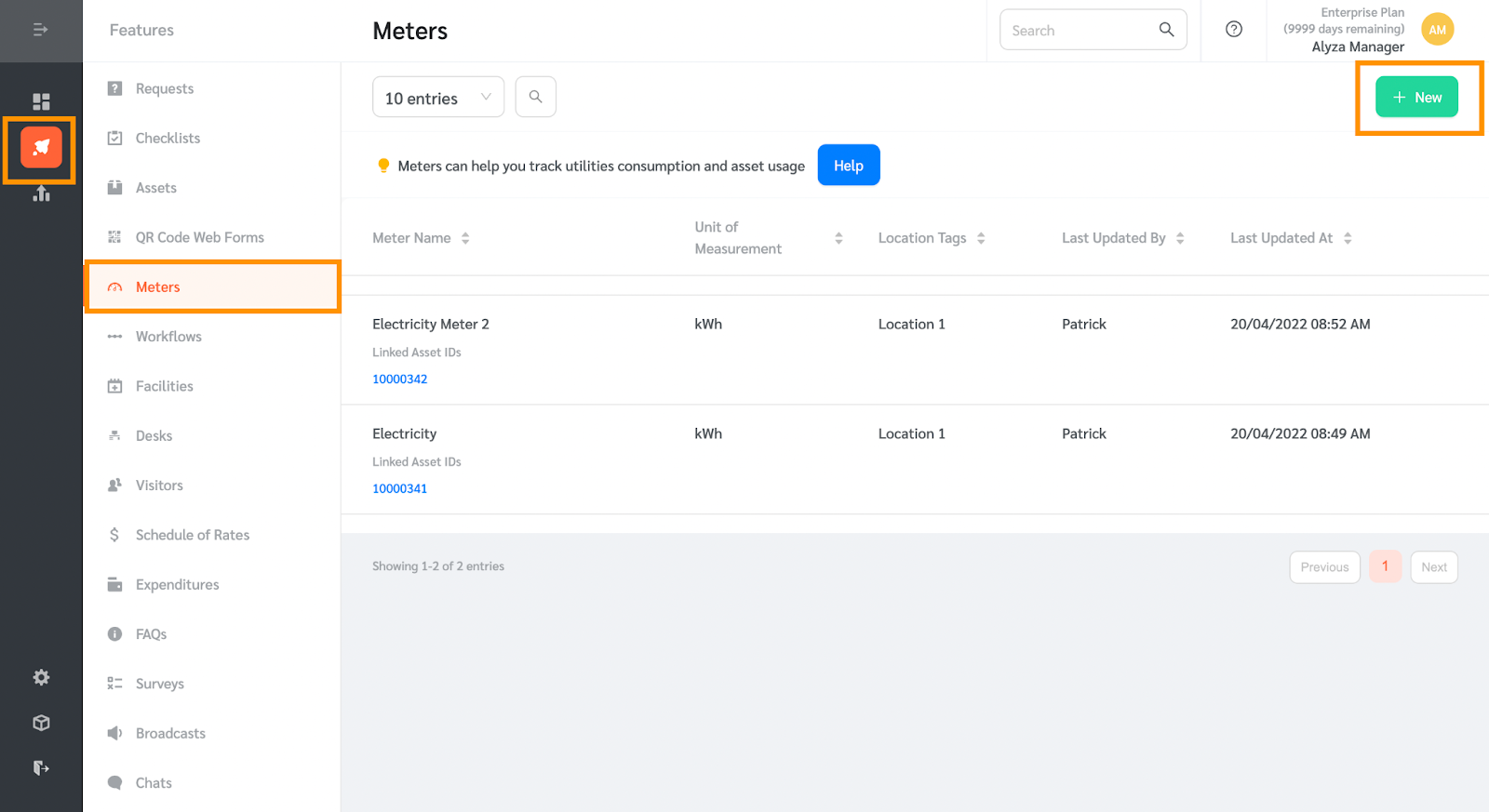Select the Meters gauge icon in Features list
Viewport: 1489px width, 812px height.
[x=114, y=286]
